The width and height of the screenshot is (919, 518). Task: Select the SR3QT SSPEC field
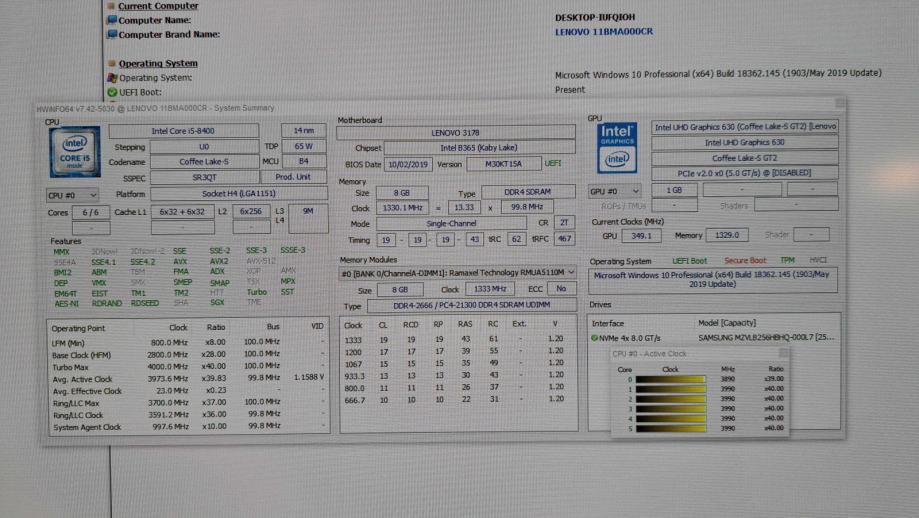204,178
